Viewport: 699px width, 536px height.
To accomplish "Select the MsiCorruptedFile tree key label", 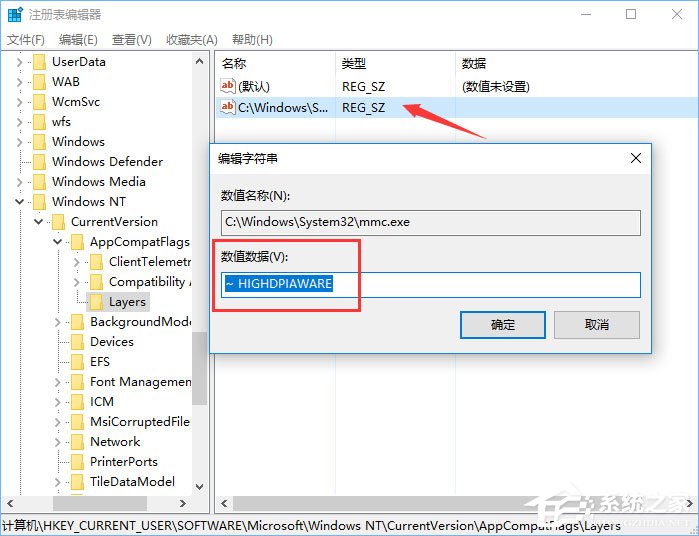I will pos(140,422).
